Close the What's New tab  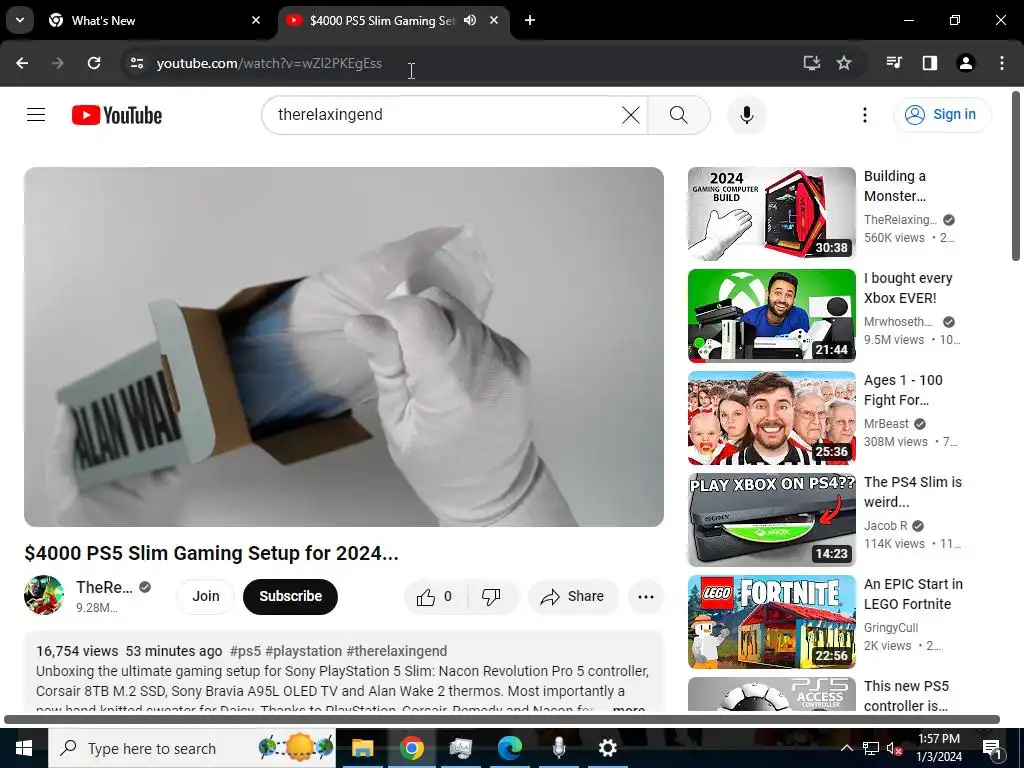tap(256, 20)
